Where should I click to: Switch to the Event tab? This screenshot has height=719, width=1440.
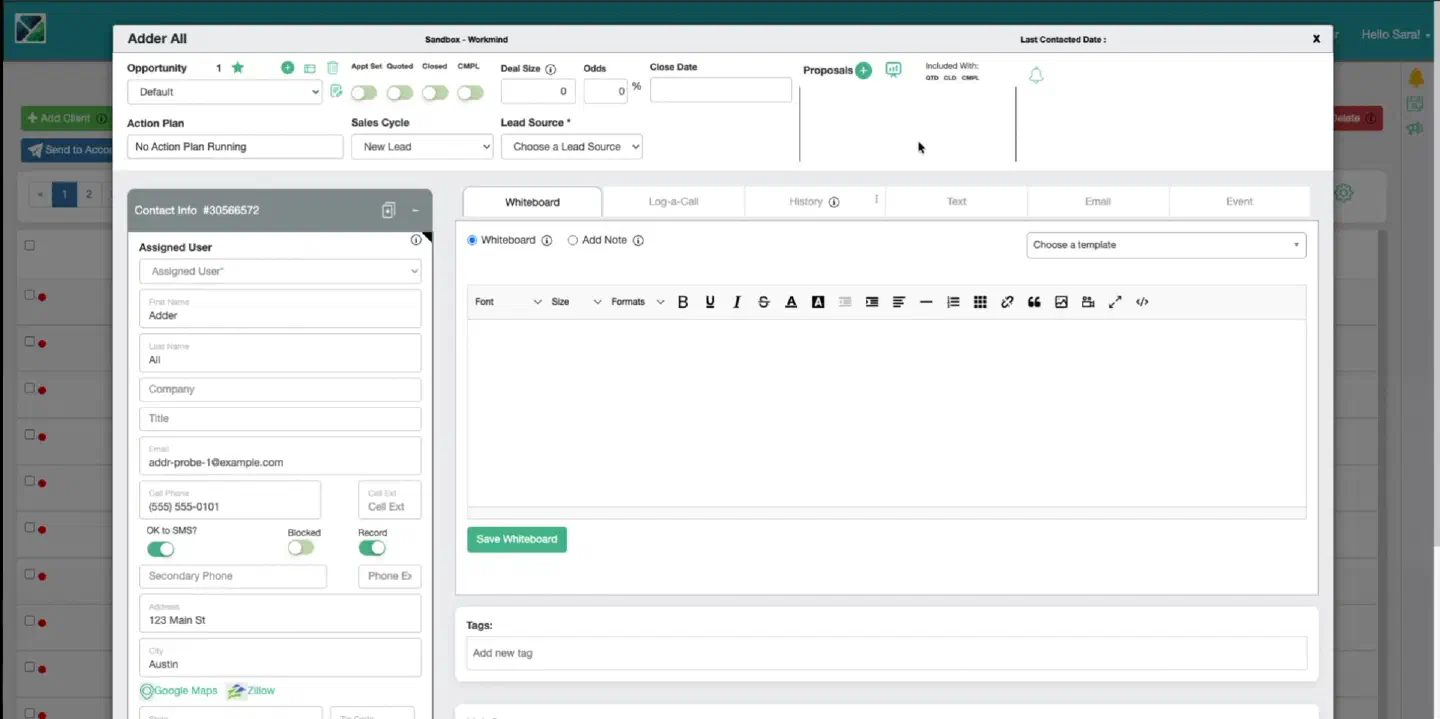[1239, 202]
